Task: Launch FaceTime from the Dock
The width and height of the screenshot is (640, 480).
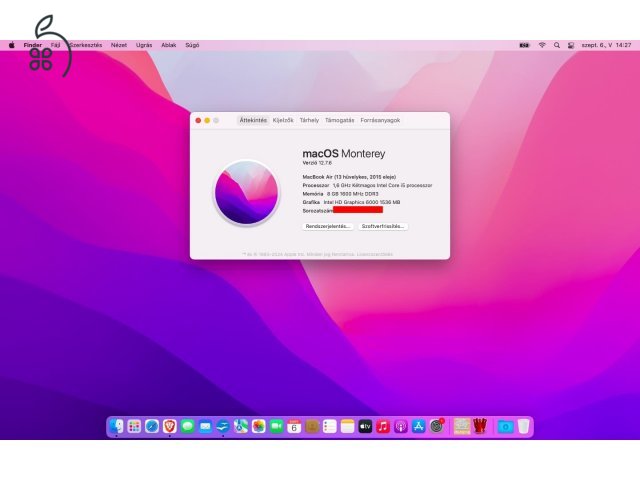Action: tap(276, 427)
